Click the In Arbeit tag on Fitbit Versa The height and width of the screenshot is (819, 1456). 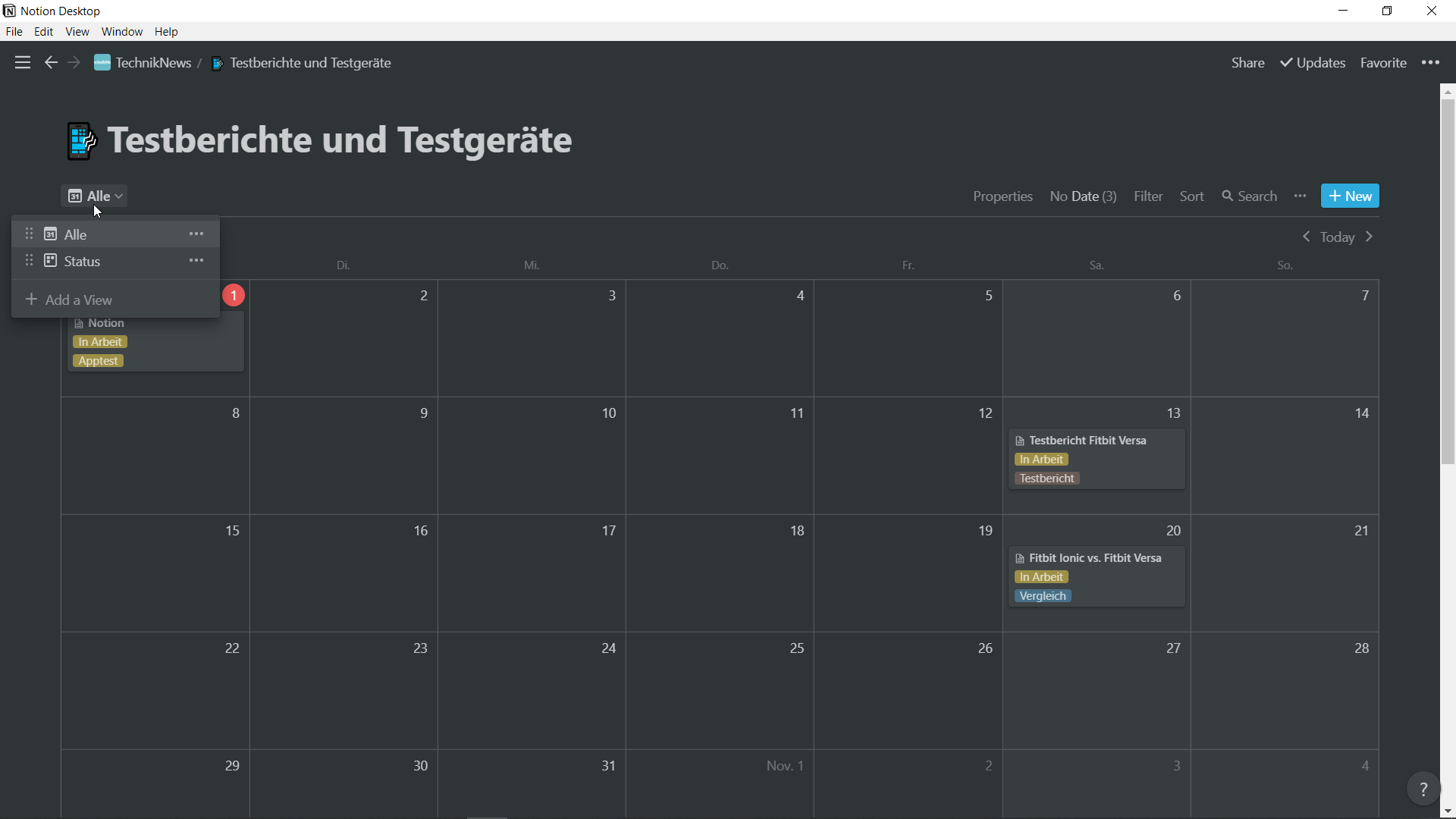pos(1041,460)
